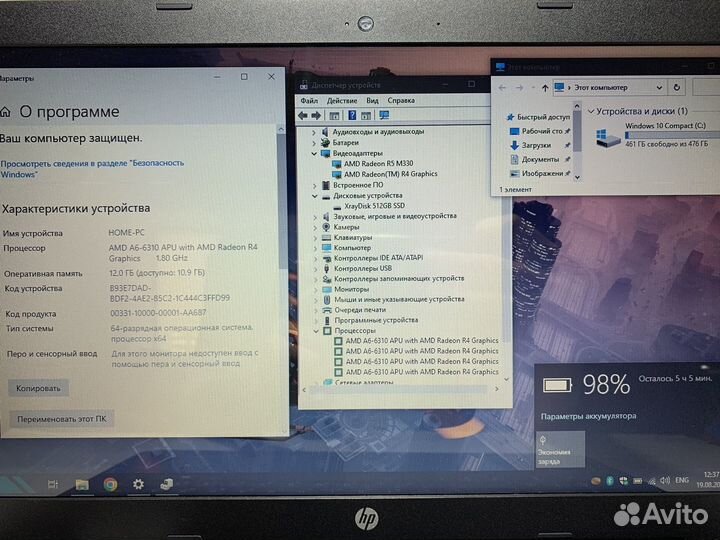
Task: Select Очереди печати node
Action: 360,310
